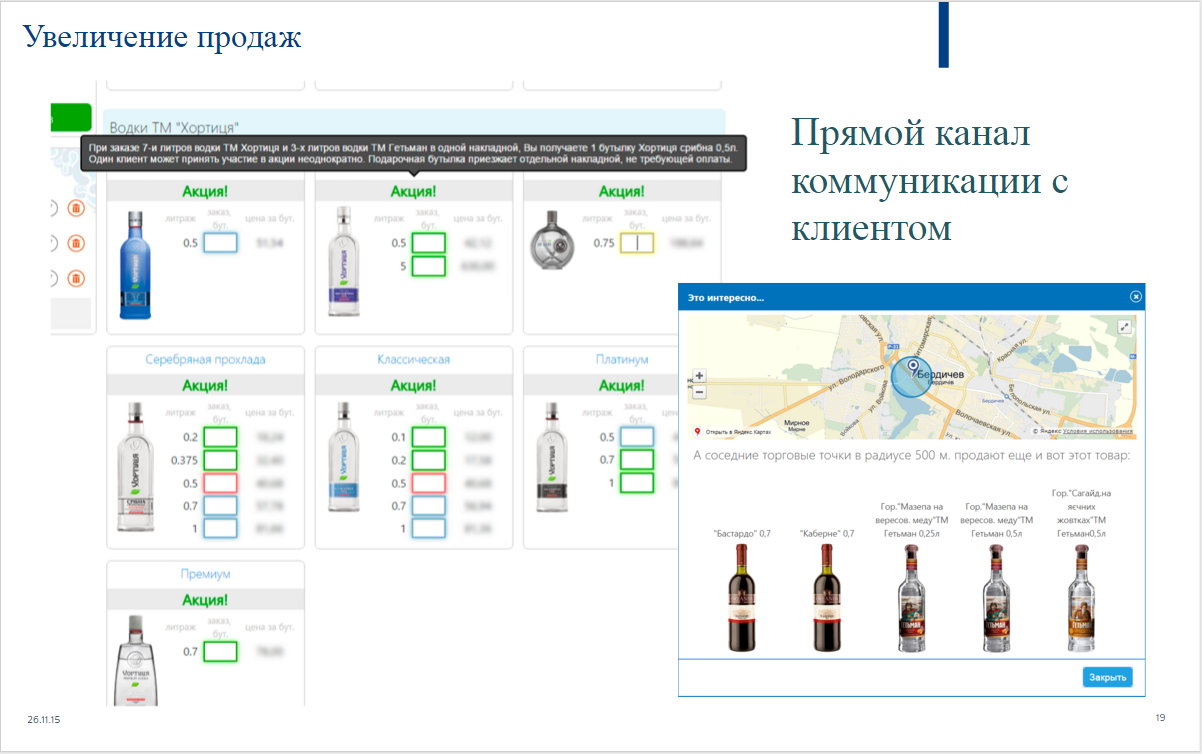
Task: Open the Классическая product title
Action: [413, 359]
